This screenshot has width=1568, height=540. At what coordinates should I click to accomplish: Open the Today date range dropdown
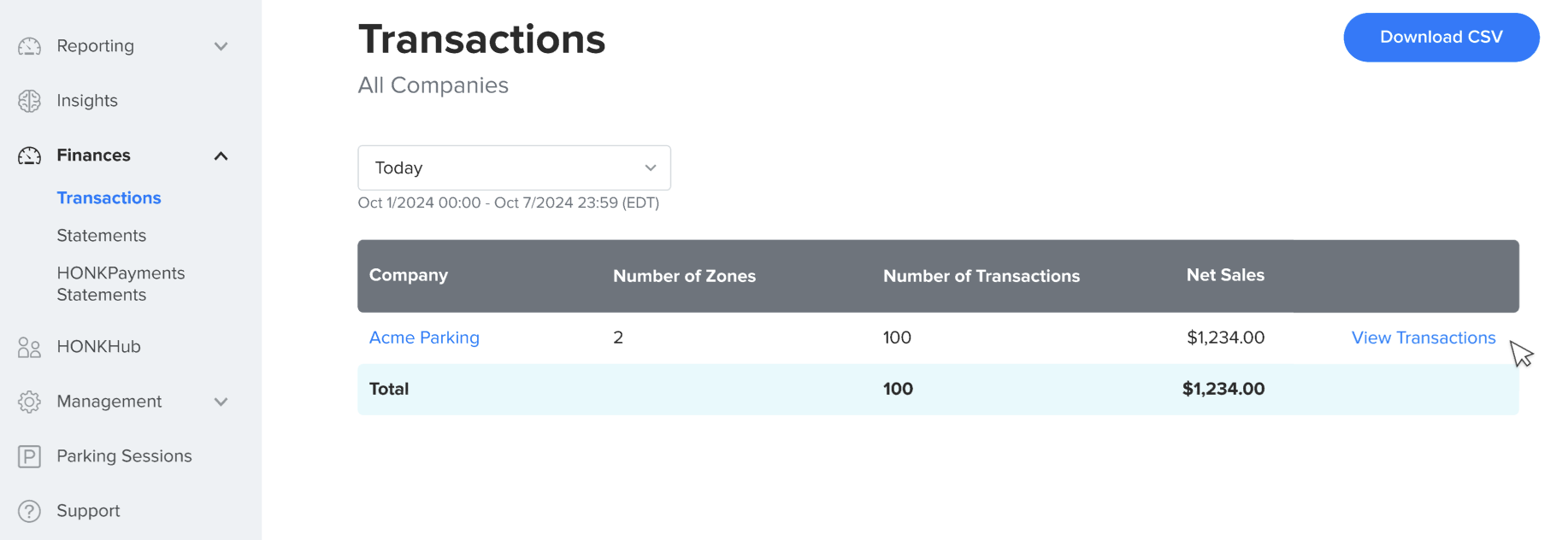coord(514,167)
